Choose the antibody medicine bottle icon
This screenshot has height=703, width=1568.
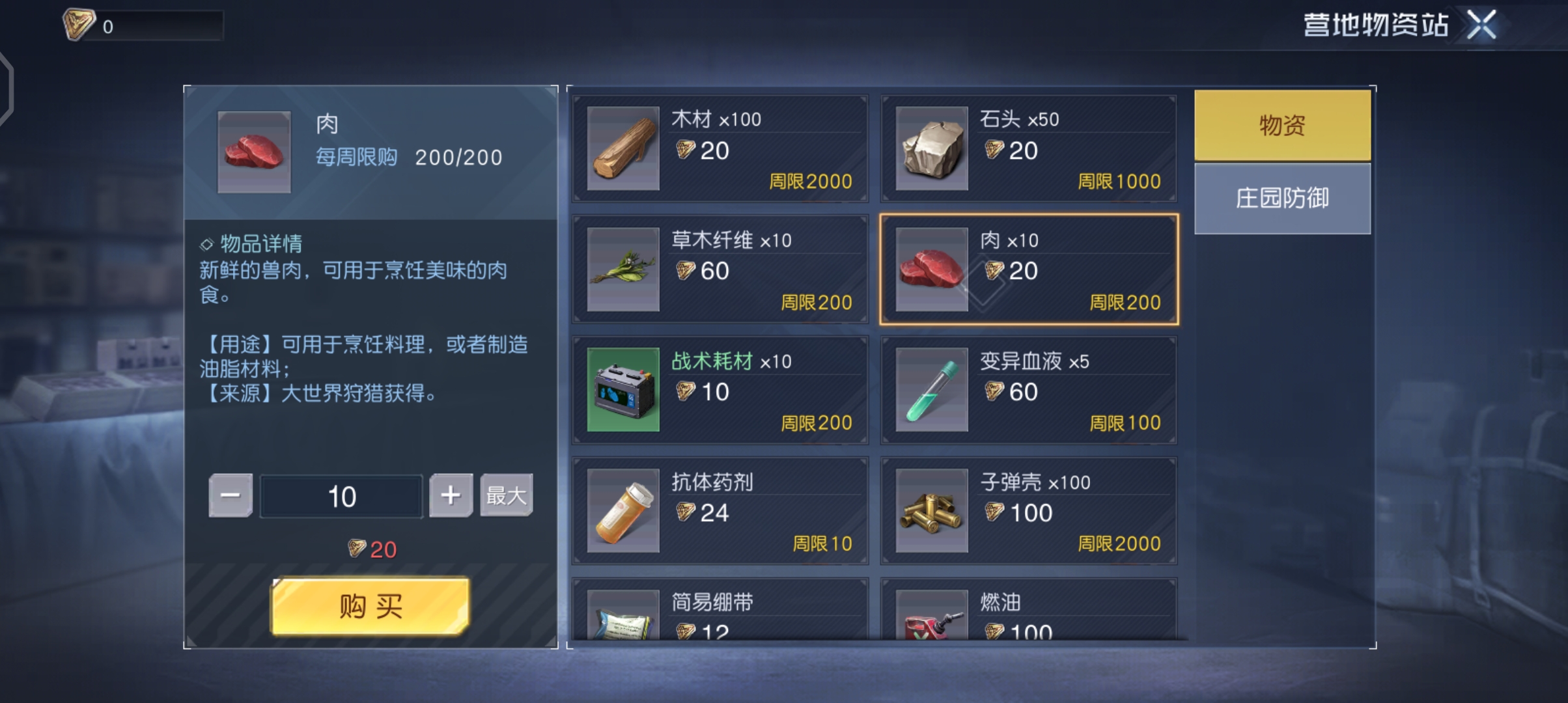point(623,510)
